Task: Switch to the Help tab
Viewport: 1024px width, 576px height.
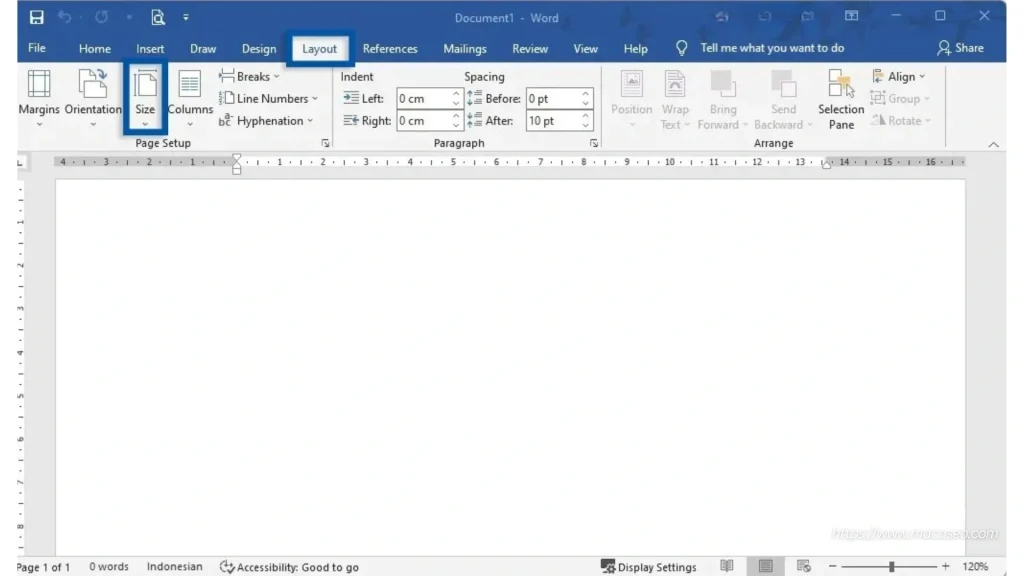Action: tap(635, 49)
